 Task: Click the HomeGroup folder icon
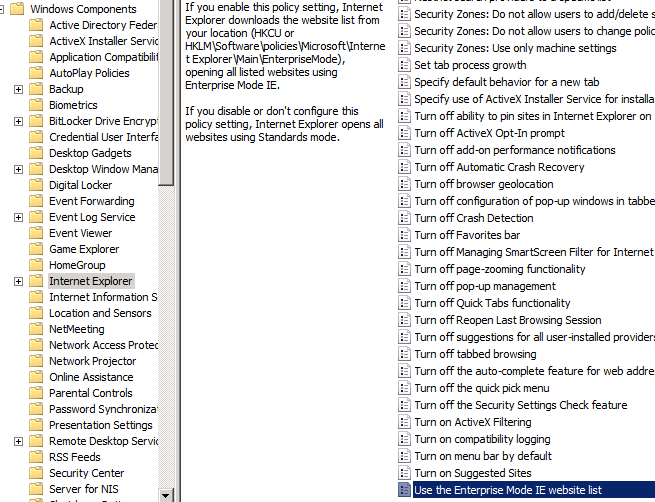click(36, 265)
